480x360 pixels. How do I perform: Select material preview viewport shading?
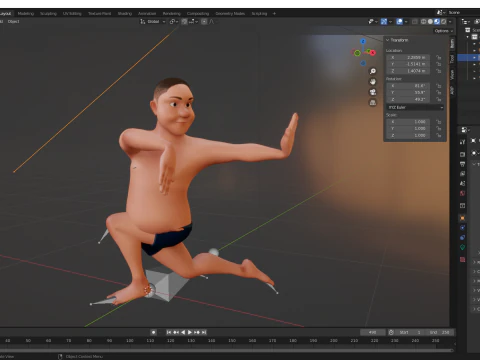pos(437,22)
